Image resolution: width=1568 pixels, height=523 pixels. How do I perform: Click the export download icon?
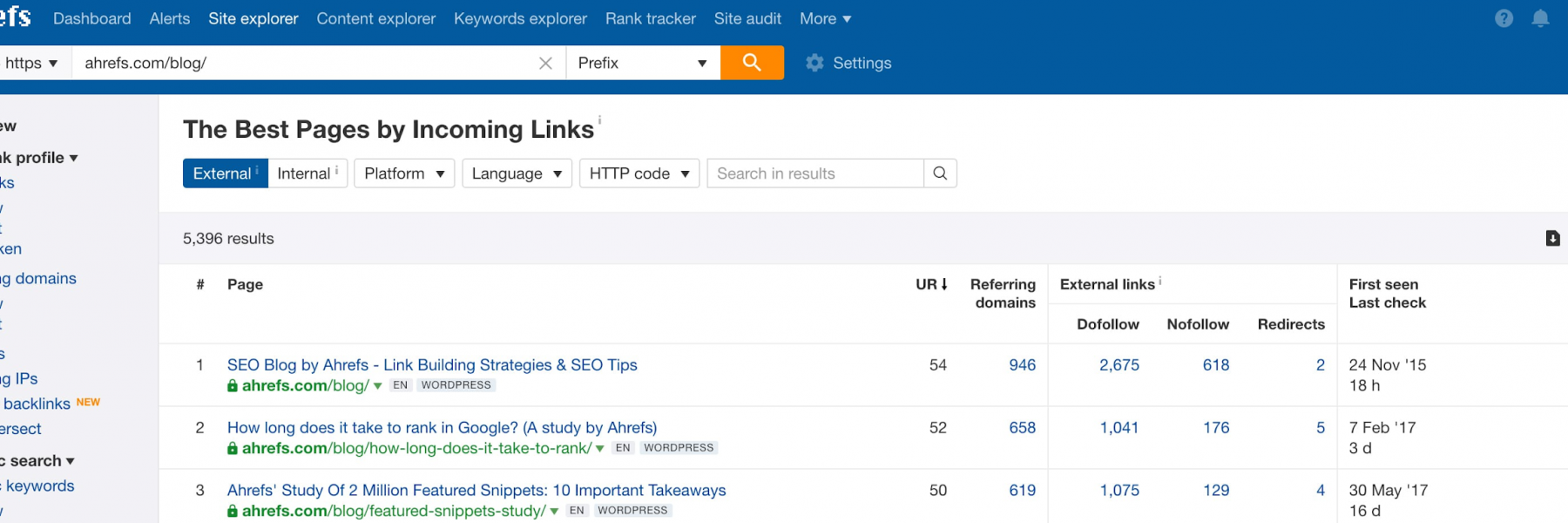coord(1552,238)
